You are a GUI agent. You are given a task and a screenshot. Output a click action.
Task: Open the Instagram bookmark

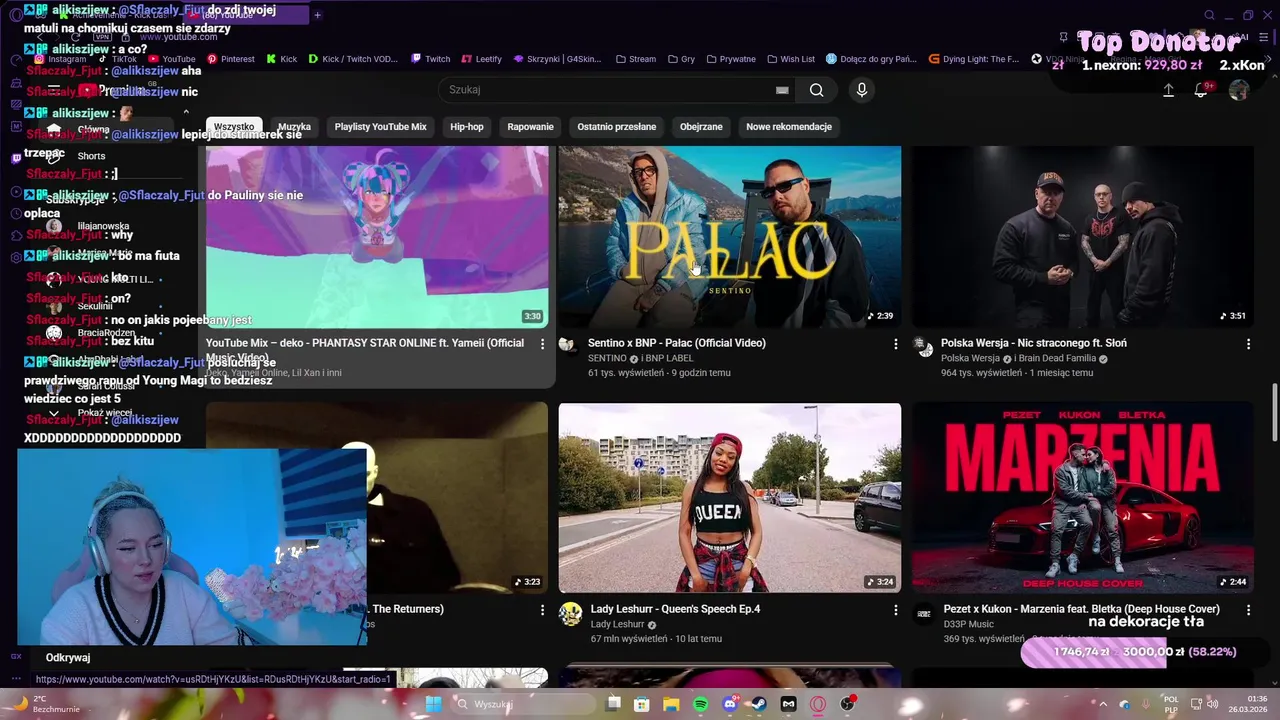(60, 59)
